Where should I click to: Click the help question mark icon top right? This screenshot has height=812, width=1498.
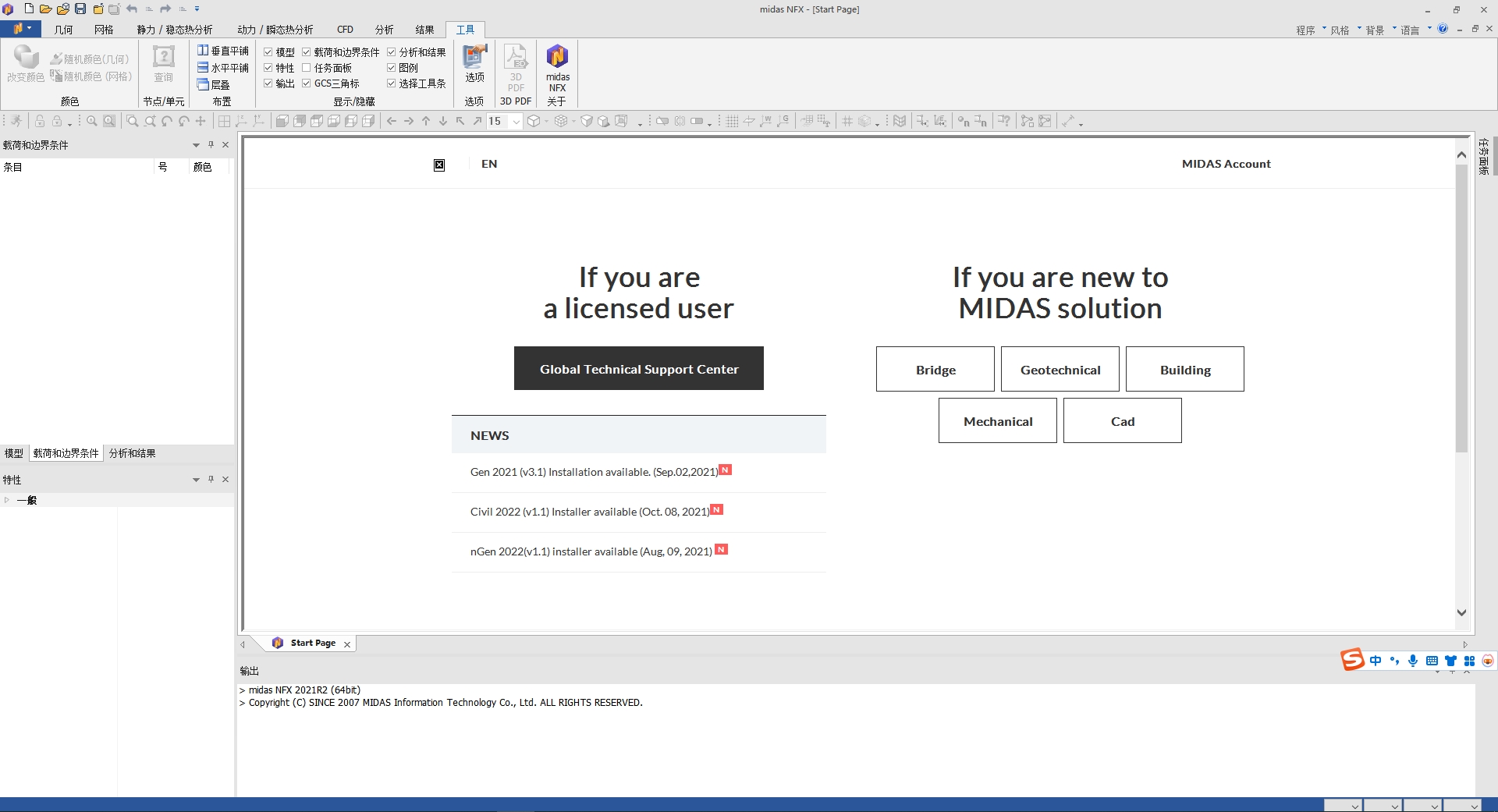tap(1443, 29)
